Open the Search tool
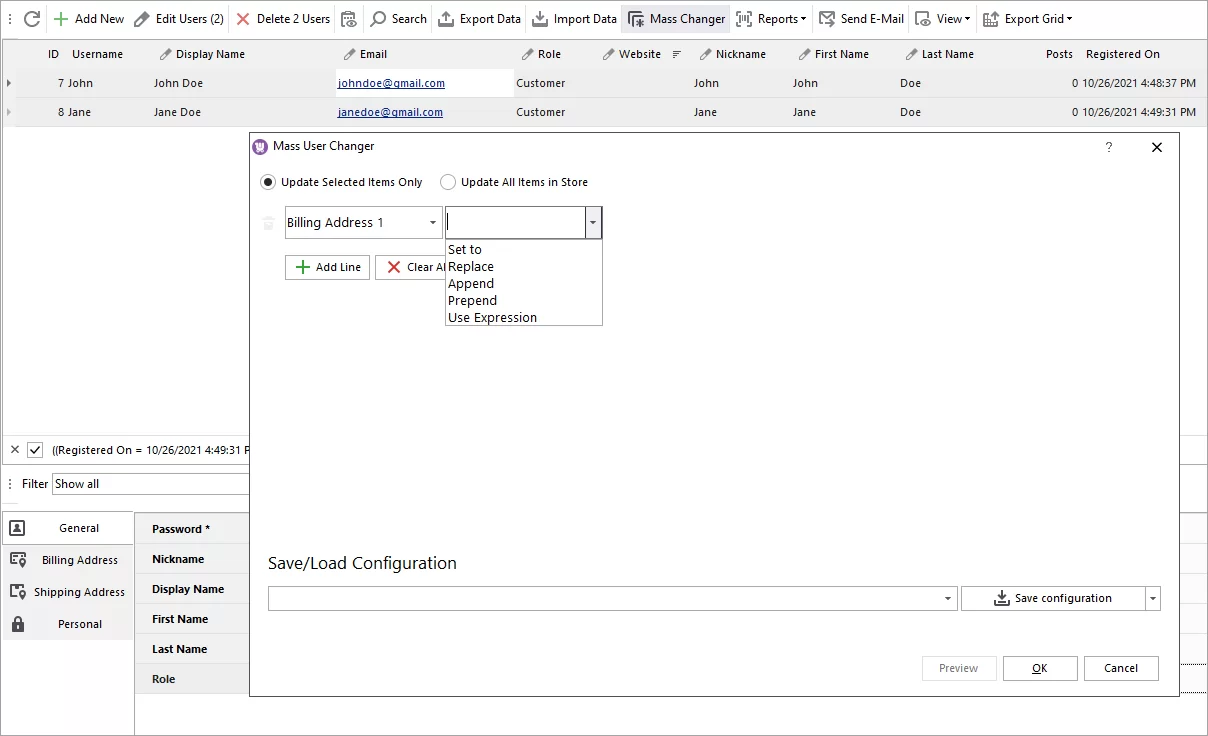The height and width of the screenshot is (736, 1208). pos(397,18)
